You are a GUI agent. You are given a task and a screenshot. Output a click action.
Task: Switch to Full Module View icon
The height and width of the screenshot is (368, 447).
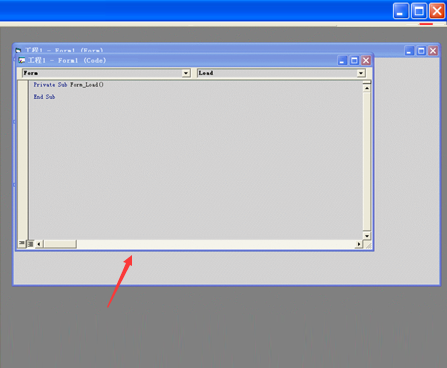(30, 244)
